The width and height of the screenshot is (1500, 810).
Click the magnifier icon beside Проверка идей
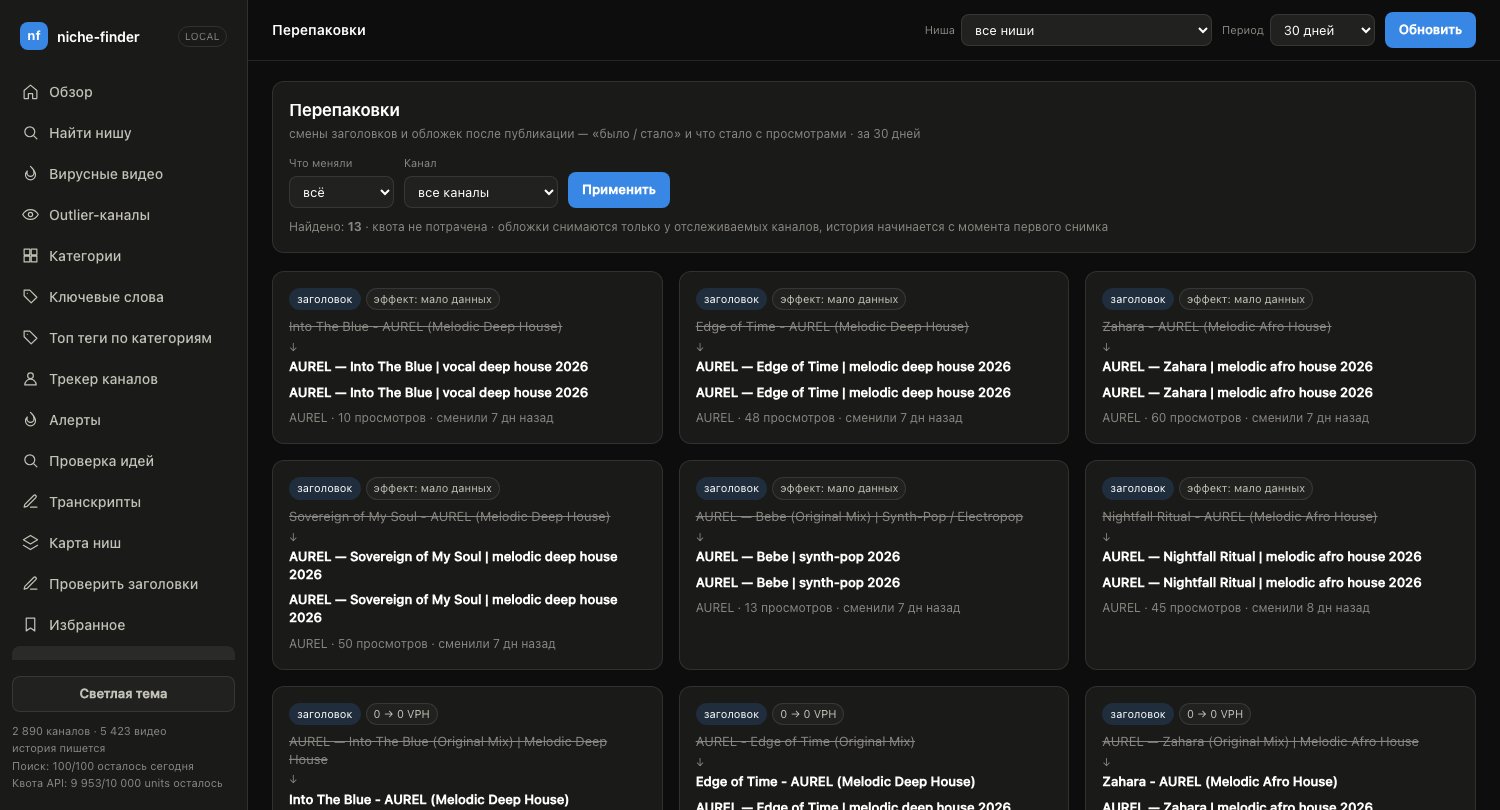coord(30,461)
